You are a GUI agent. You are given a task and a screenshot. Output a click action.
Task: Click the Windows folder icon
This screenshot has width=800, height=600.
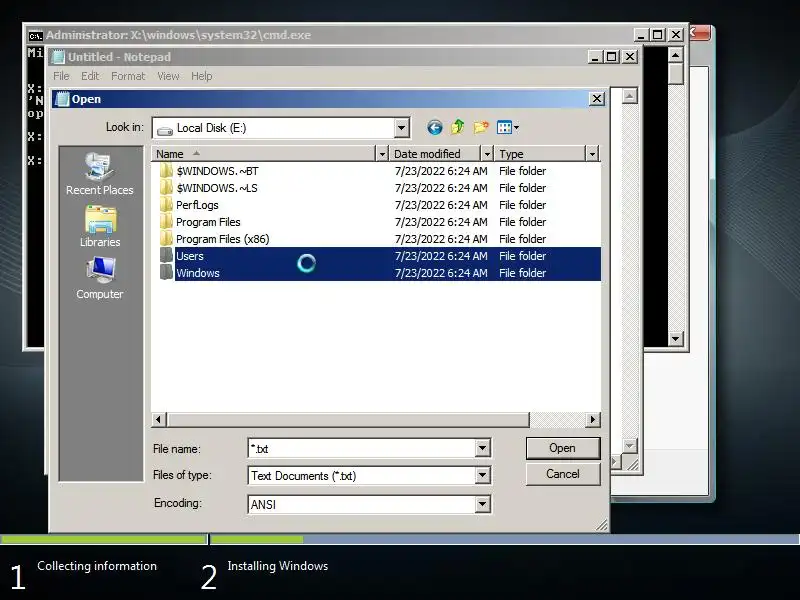pyautogui.click(x=166, y=272)
